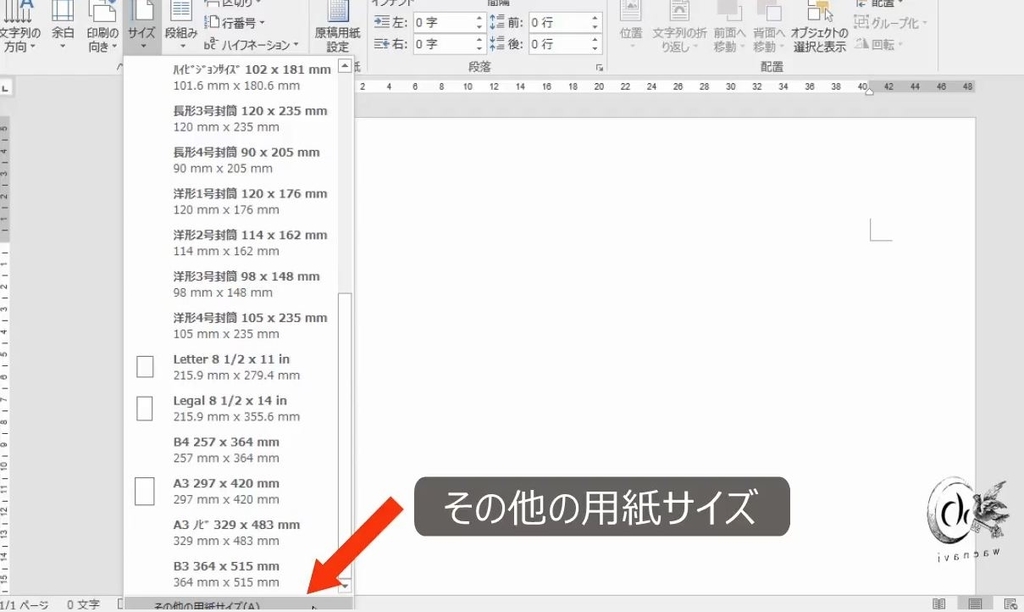Click the right indent marker on ruler
The height and width of the screenshot is (612, 1024).
tap(869, 92)
